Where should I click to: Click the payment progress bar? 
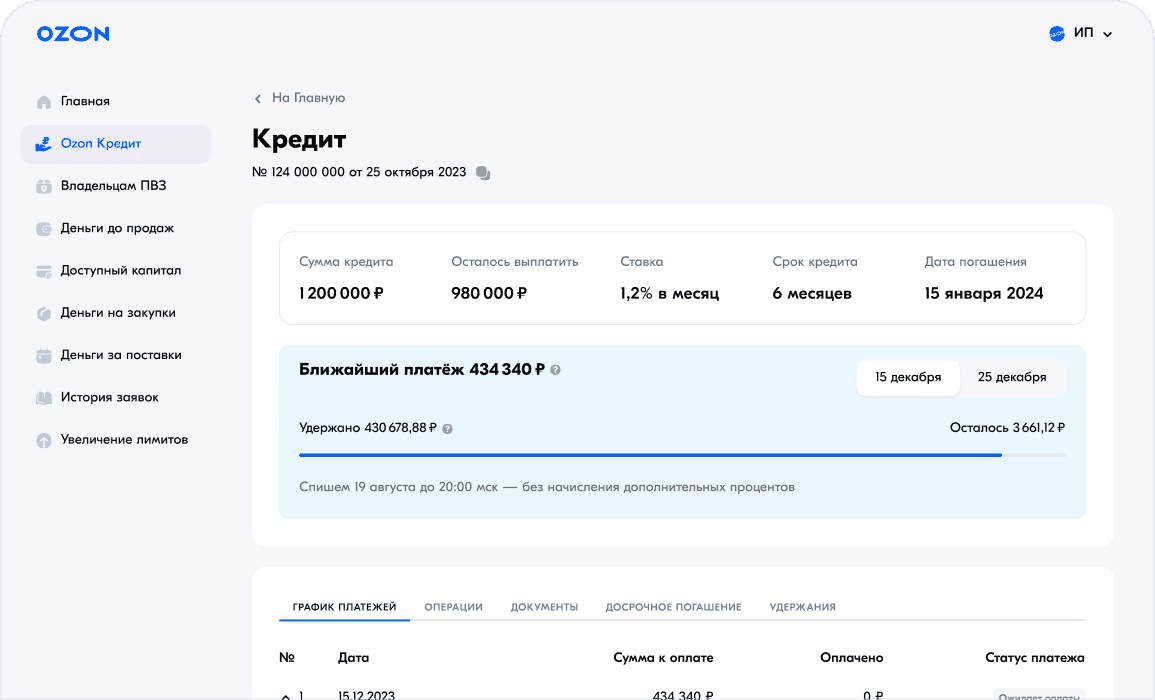(682, 455)
